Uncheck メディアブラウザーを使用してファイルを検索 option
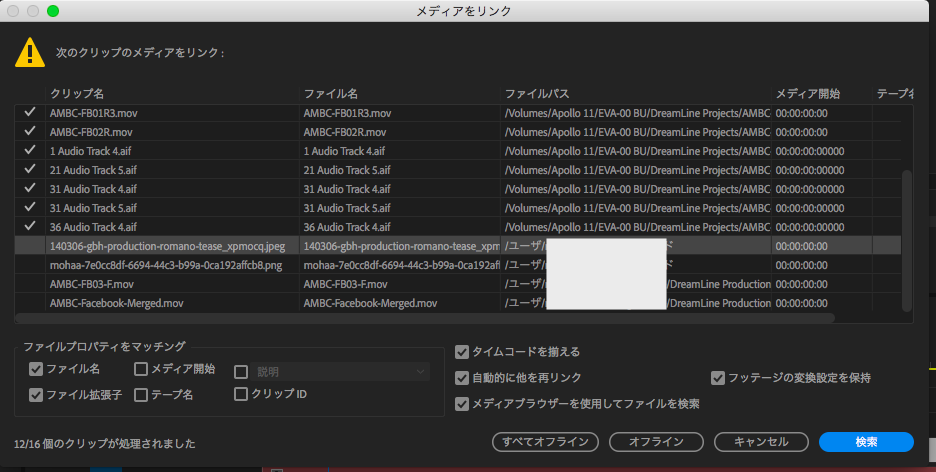The width and height of the screenshot is (936, 472). point(462,404)
